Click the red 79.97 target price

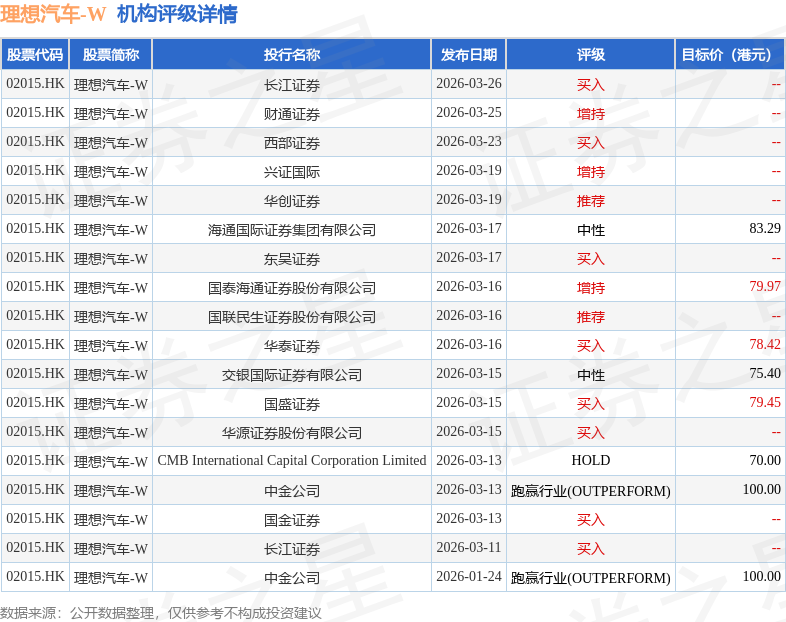click(x=764, y=287)
